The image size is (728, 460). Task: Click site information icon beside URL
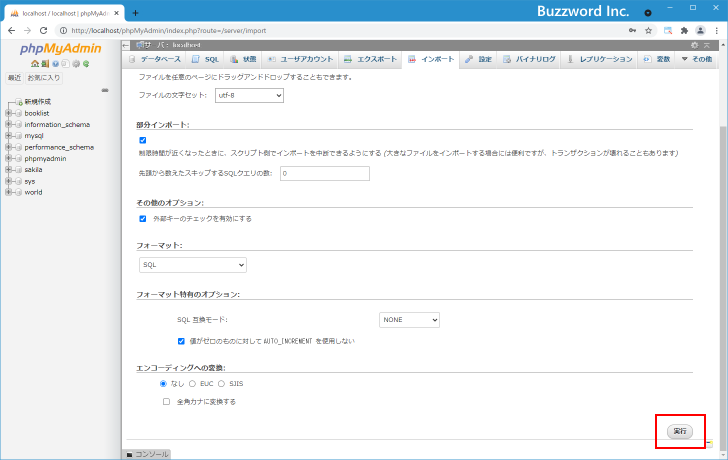coord(64,31)
